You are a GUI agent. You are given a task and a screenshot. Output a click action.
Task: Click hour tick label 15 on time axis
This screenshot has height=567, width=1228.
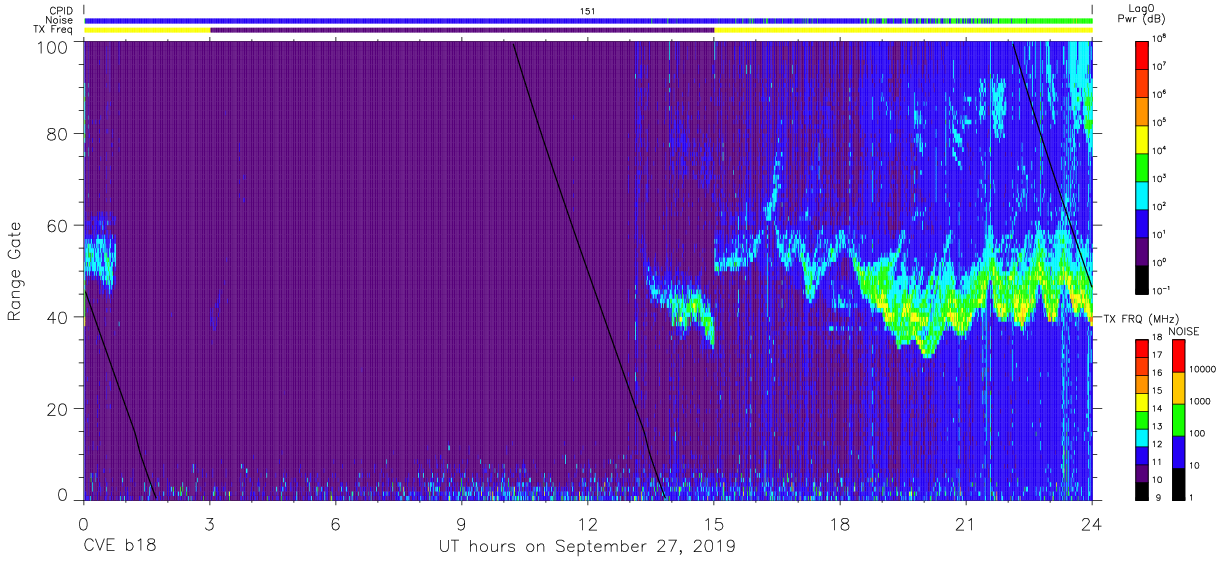pyautogui.click(x=714, y=524)
